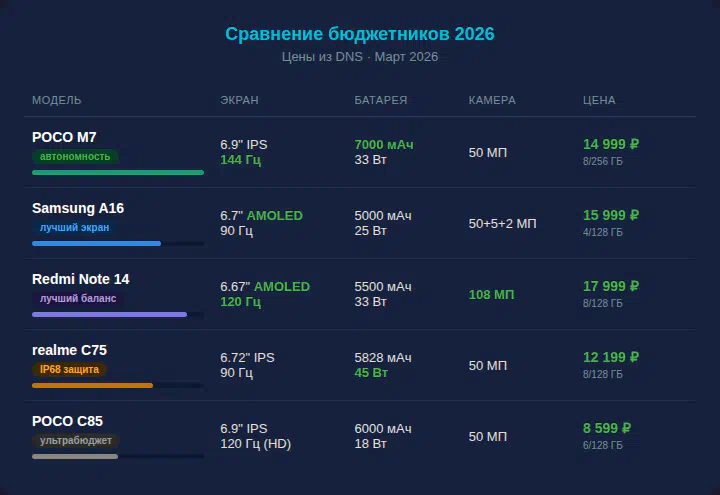Click the "лучший баланс" badge
720x495 pixels.
78,298
